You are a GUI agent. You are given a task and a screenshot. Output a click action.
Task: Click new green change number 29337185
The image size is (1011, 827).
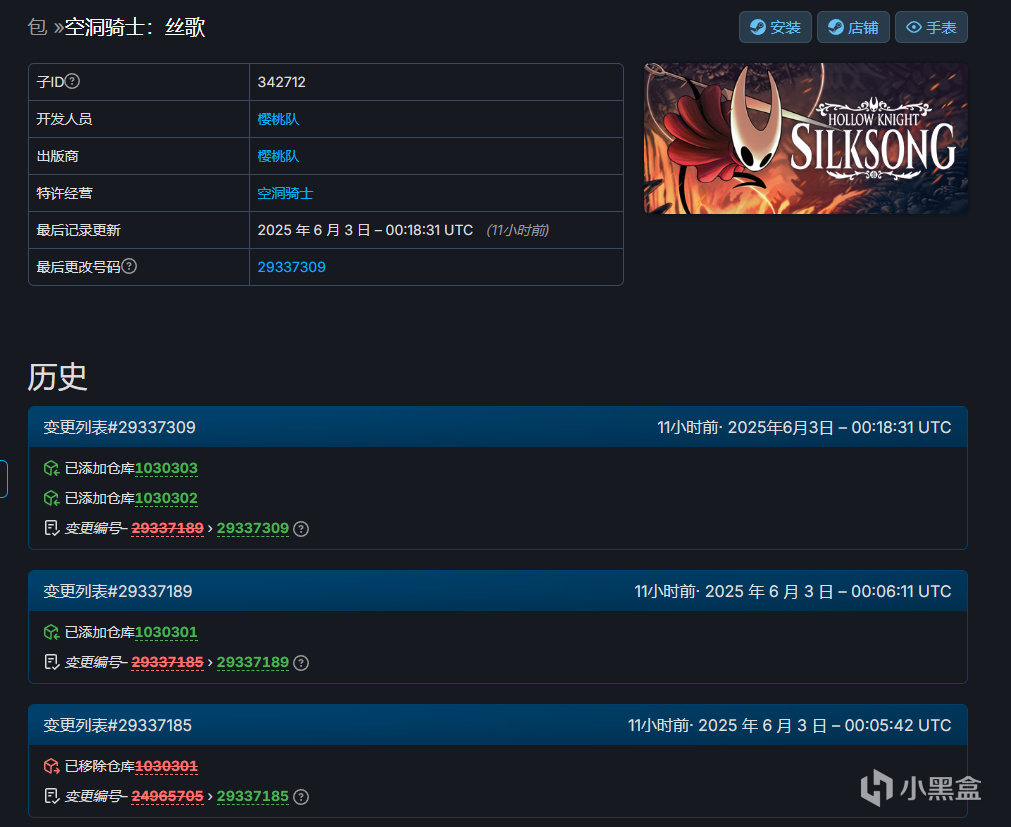pos(253,797)
